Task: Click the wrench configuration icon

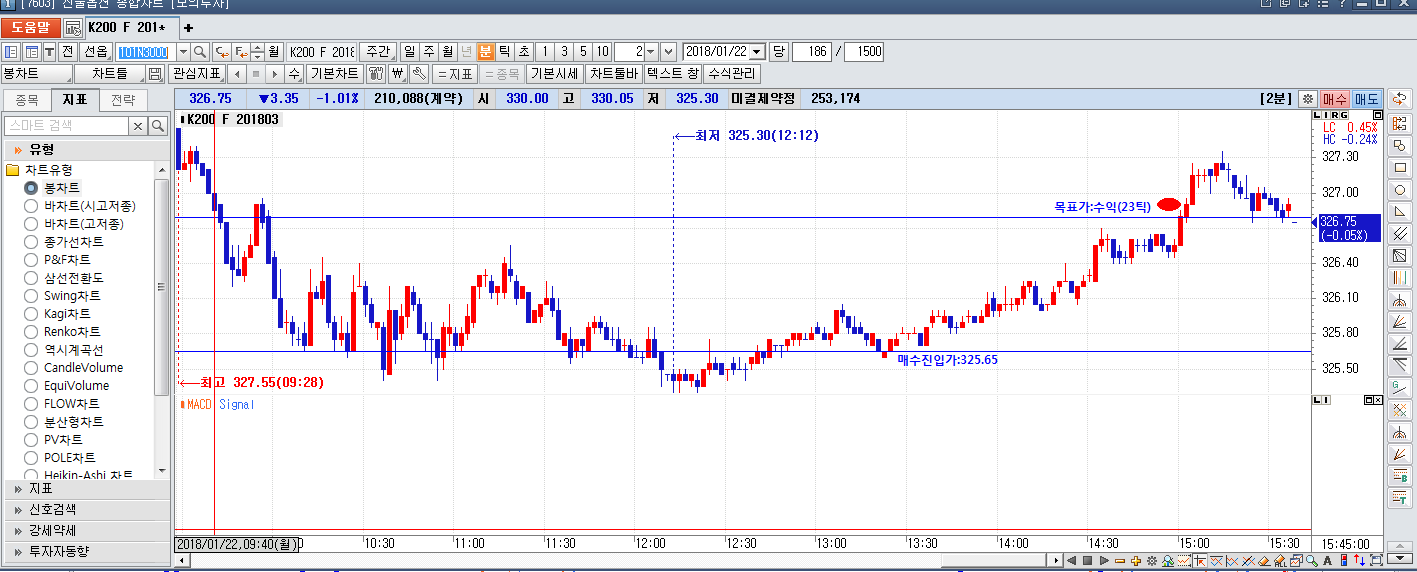Action: pos(420,74)
